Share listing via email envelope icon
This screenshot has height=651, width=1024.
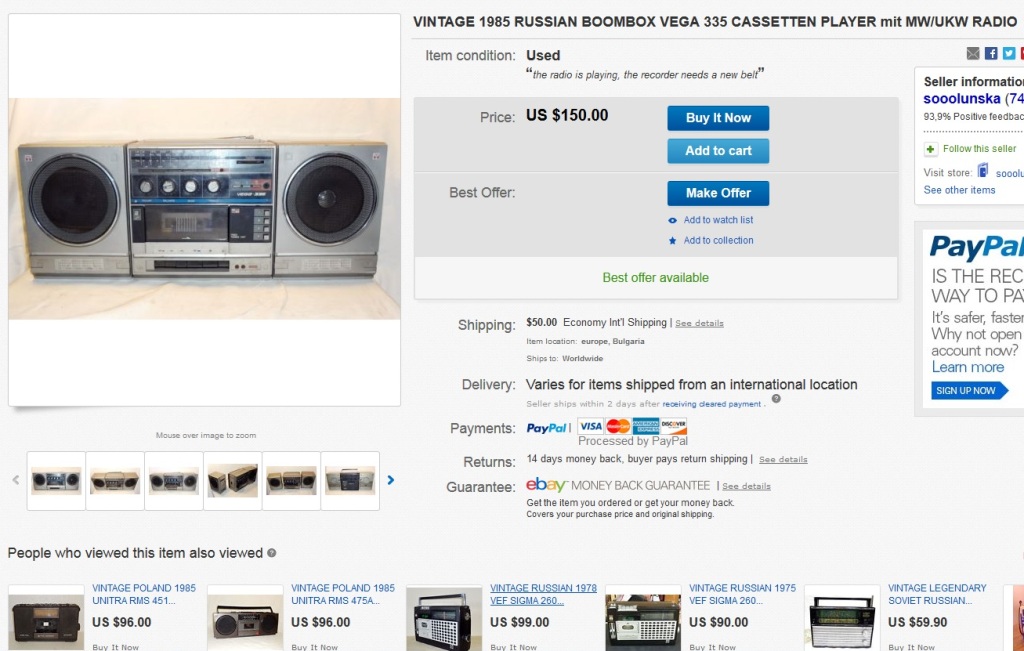(x=973, y=54)
